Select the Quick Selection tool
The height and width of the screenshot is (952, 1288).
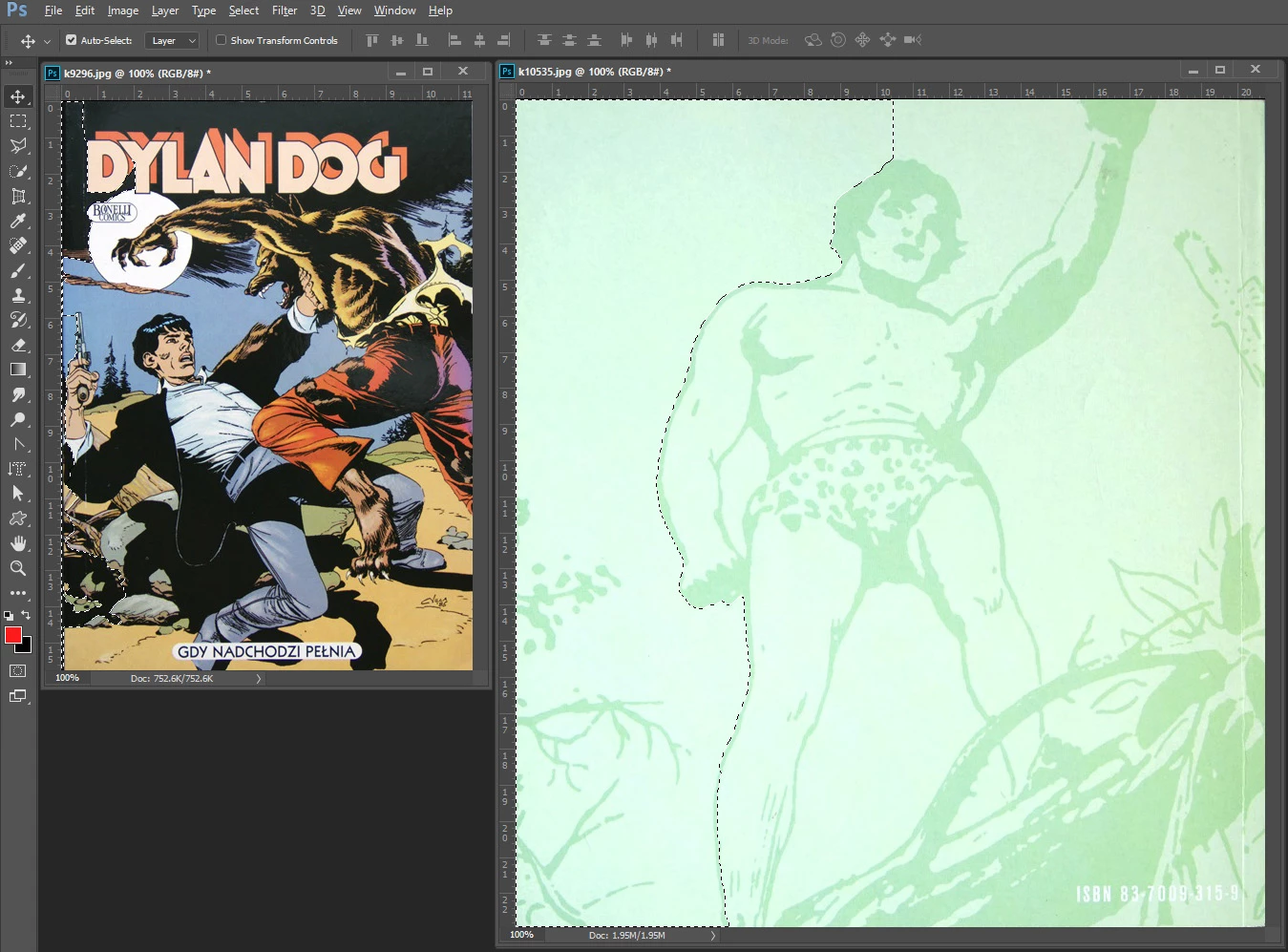pos(18,171)
